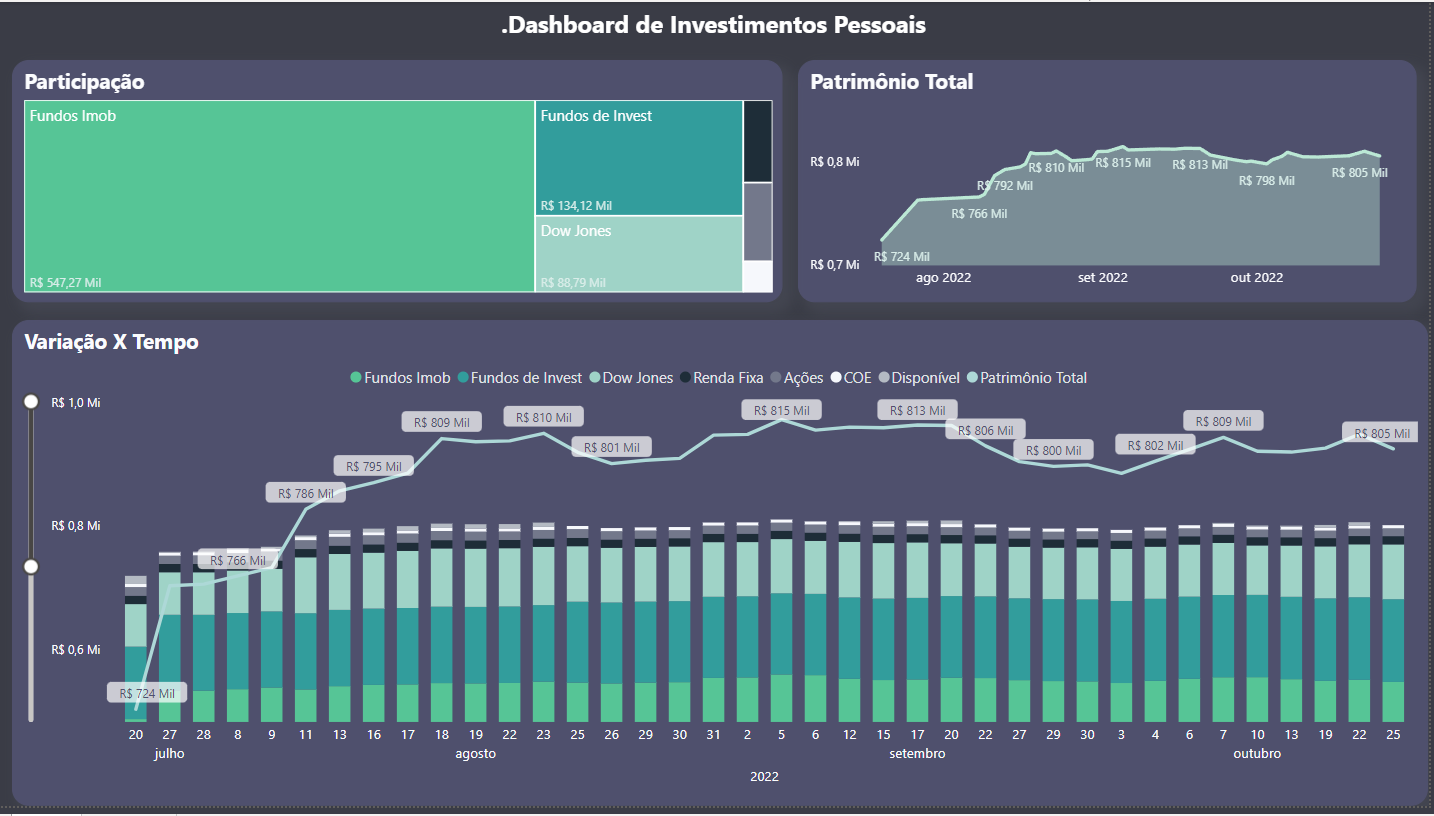Toggle highlight on the Dow Jones treemap block

(x=638, y=255)
